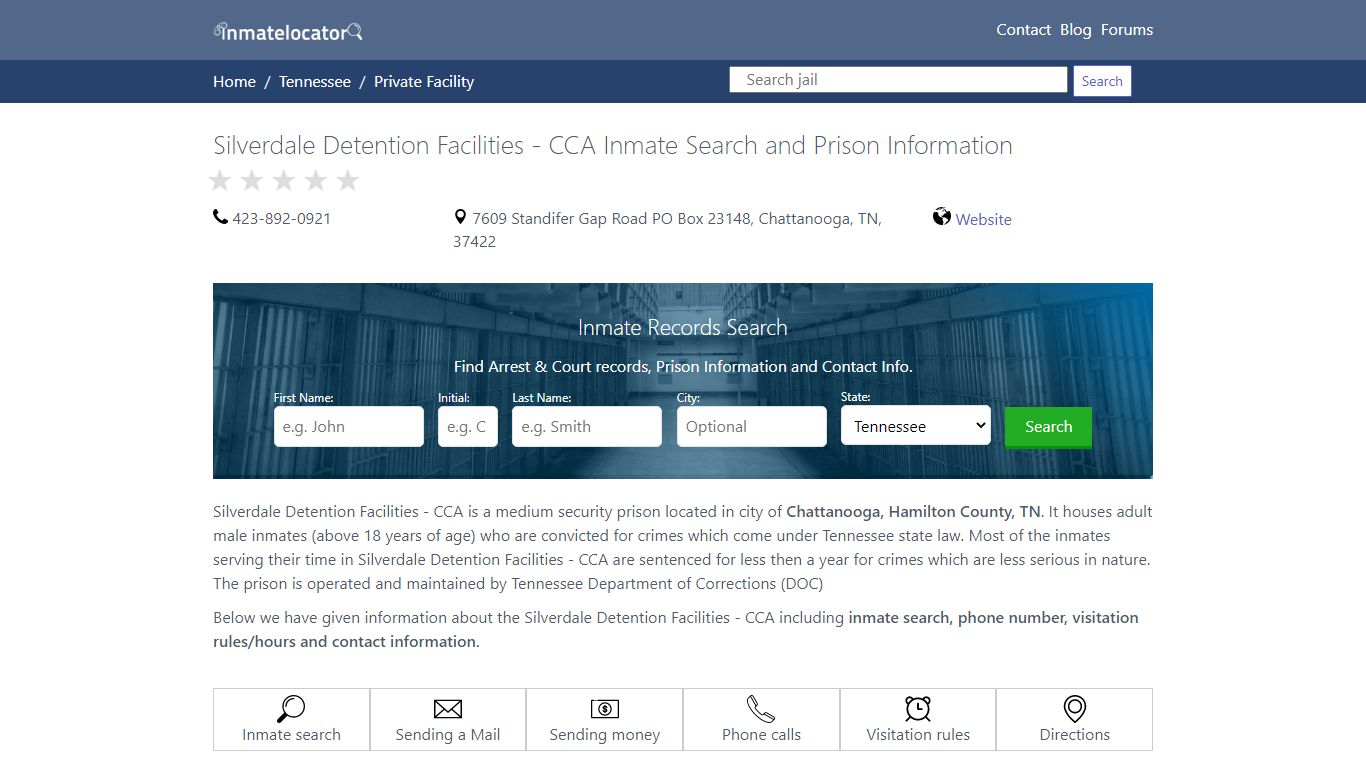The height and width of the screenshot is (768, 1366).
Task: Click the Silverdale Detention Facilities page title
Action: coord(613,146)
